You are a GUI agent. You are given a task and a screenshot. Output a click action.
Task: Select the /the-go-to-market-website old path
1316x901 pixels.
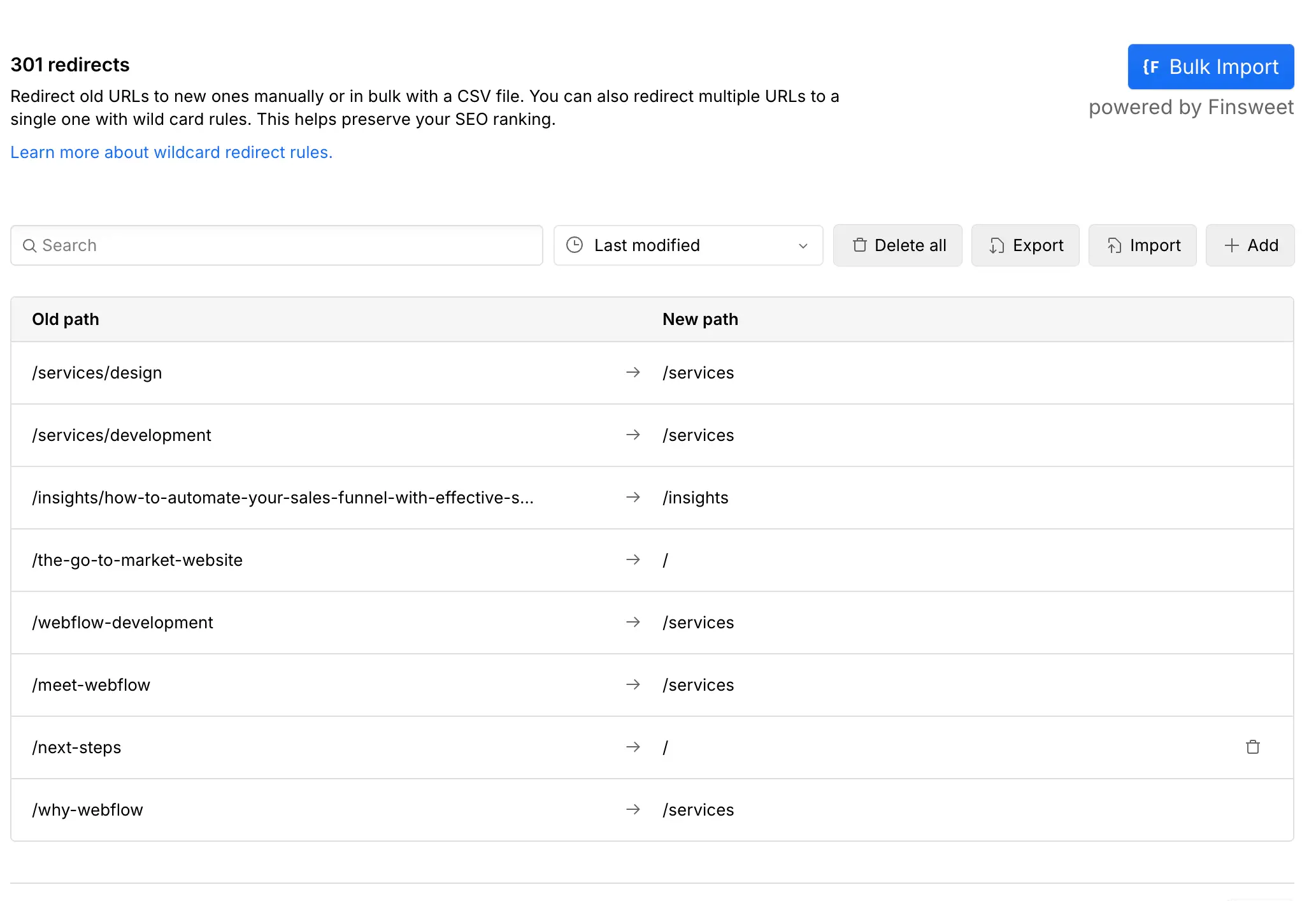pos(138,560)
